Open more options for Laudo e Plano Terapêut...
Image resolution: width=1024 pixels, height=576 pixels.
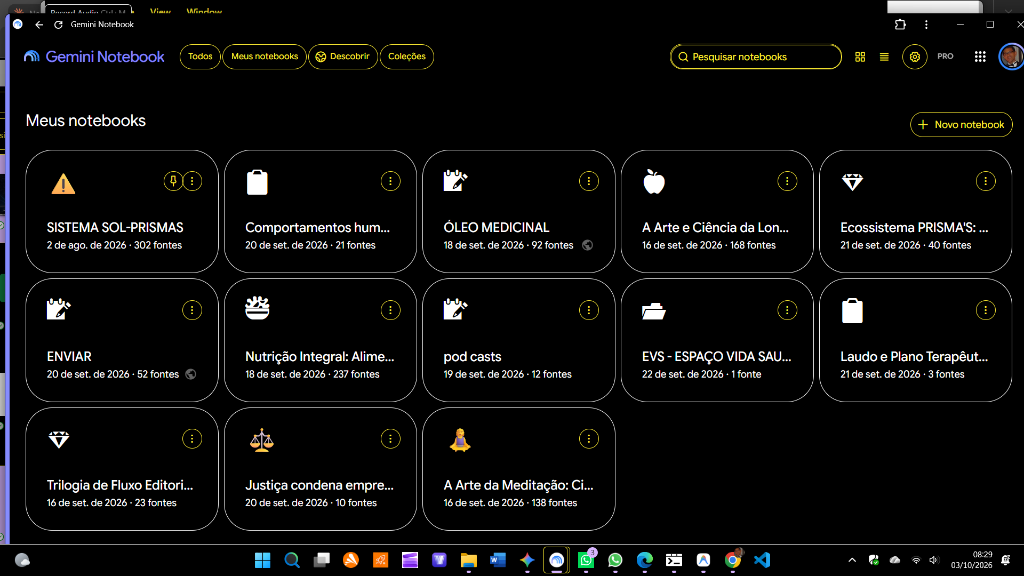pyautogui.click(x=985, y=310)
